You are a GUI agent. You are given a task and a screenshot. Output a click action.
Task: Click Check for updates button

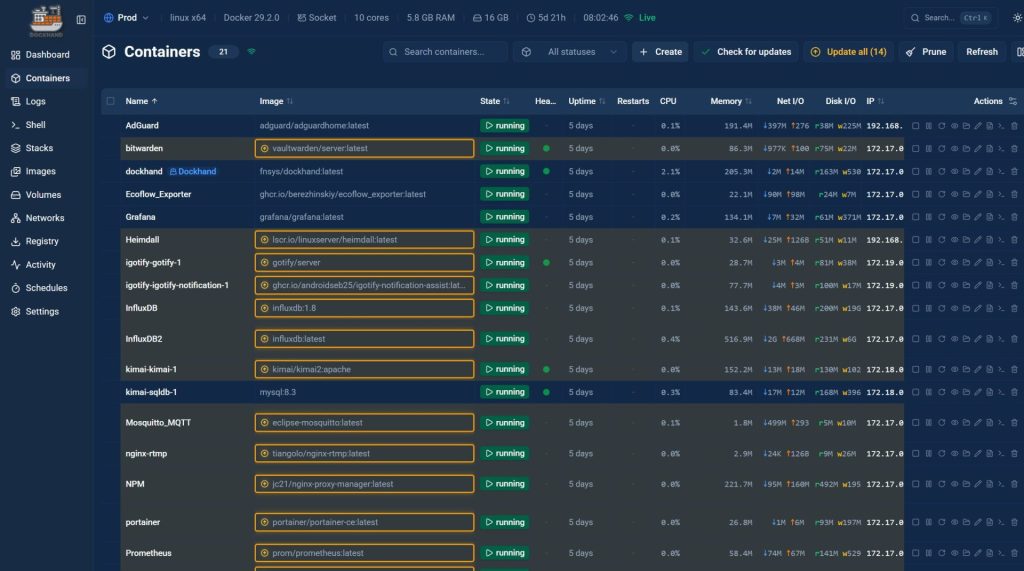tap(746, 52)
